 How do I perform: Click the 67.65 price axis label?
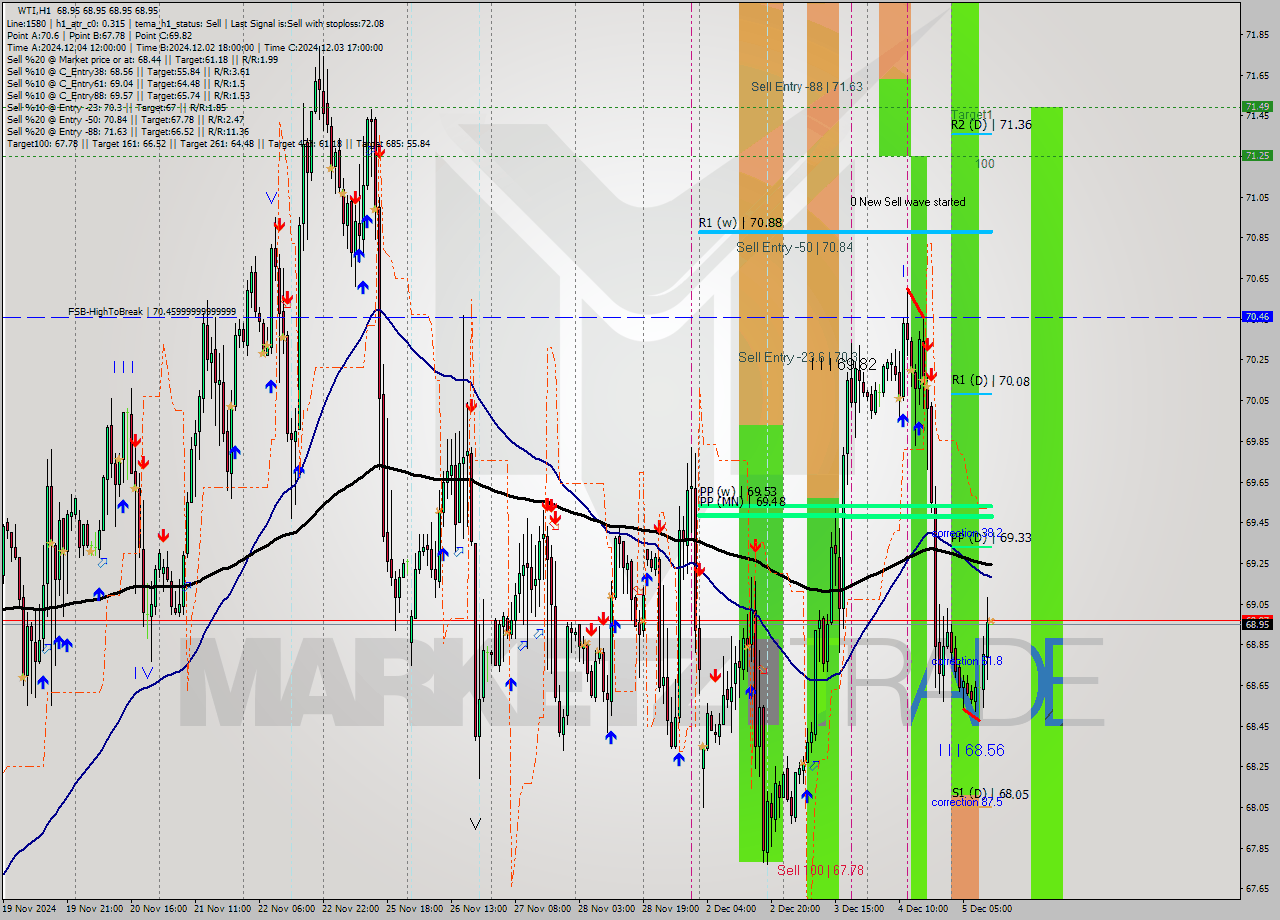(1257, 889)
